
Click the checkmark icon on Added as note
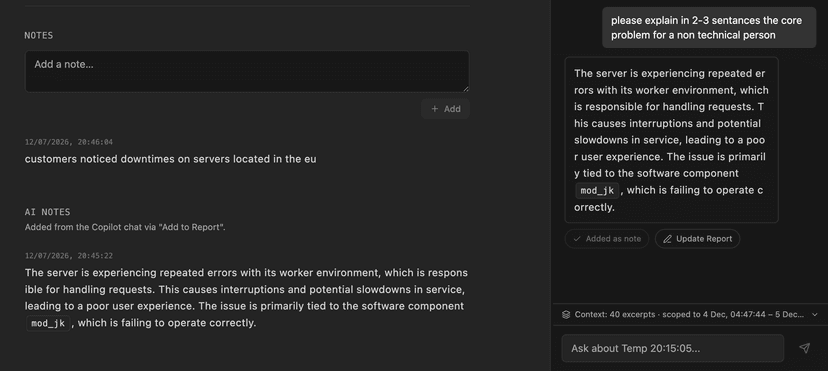[x=577, y=239]
